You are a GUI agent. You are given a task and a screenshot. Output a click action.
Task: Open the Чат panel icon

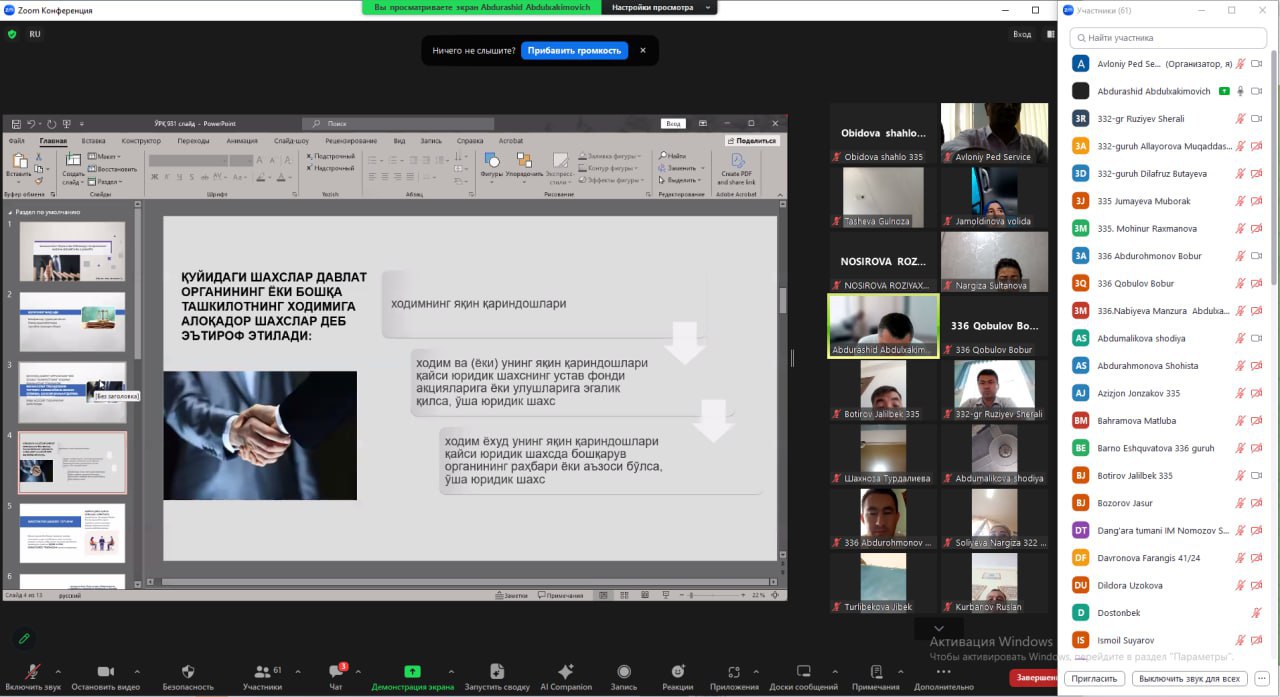tap(337, 672)
